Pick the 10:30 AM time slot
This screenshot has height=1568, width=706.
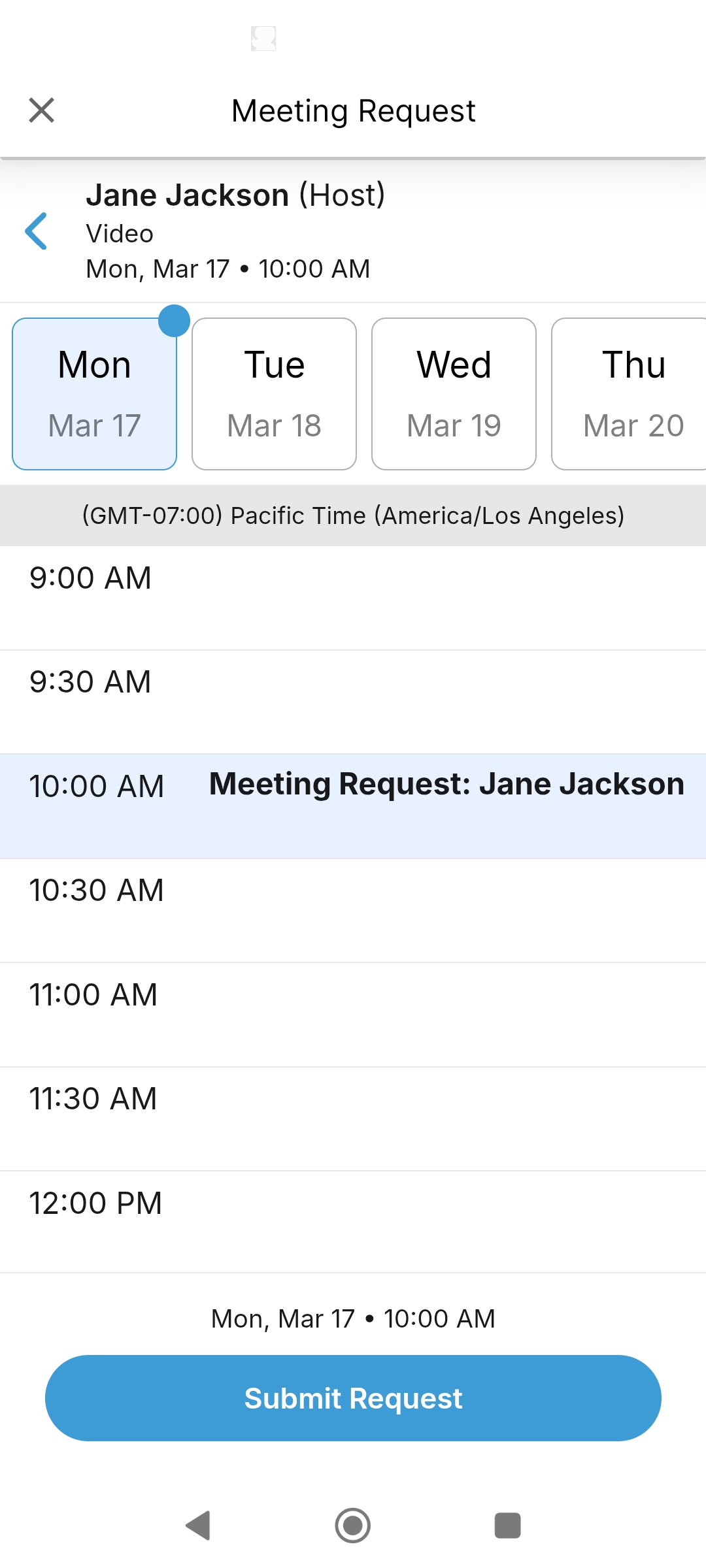click(353, 910)
